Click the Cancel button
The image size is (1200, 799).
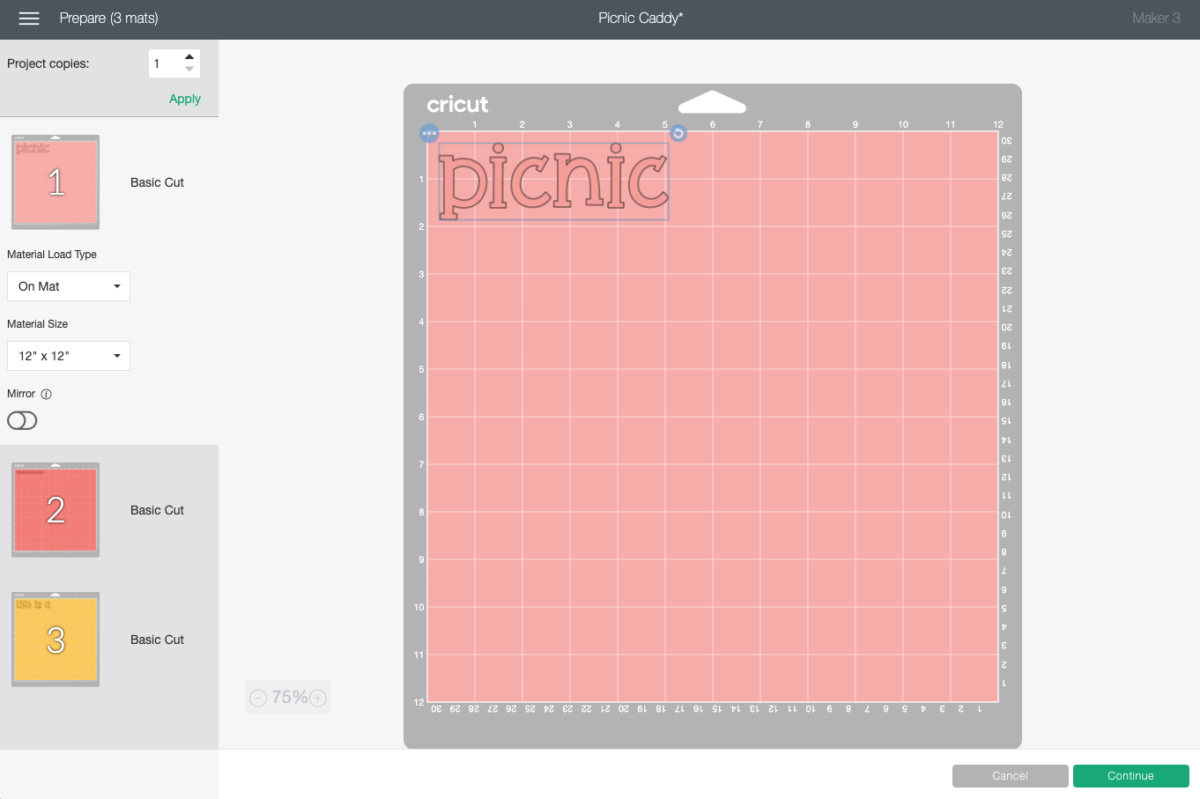point(1010,776)
